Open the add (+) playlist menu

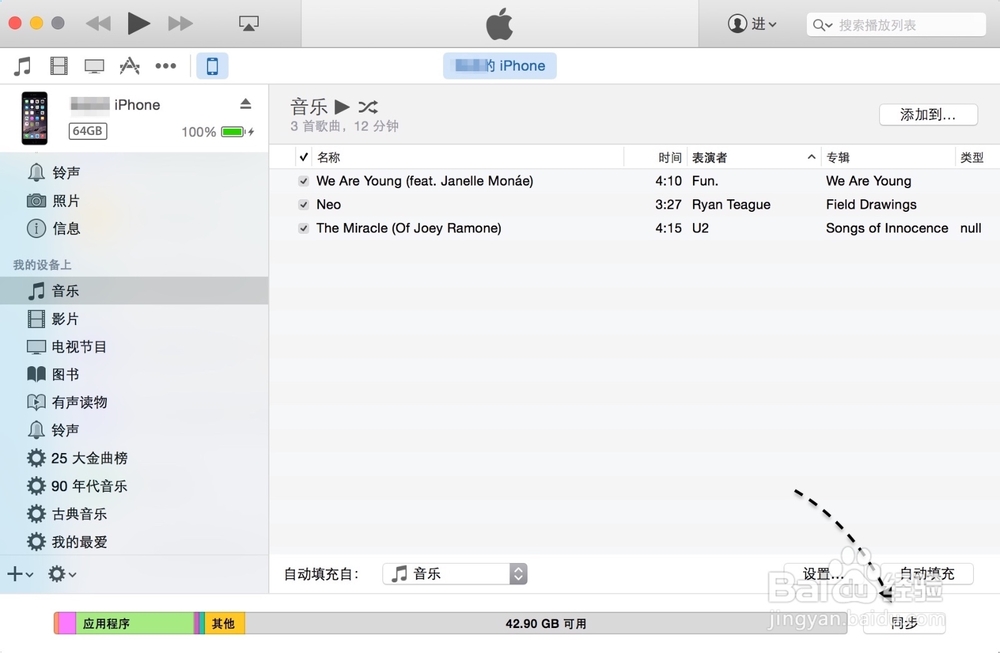[x=20, y=575]
